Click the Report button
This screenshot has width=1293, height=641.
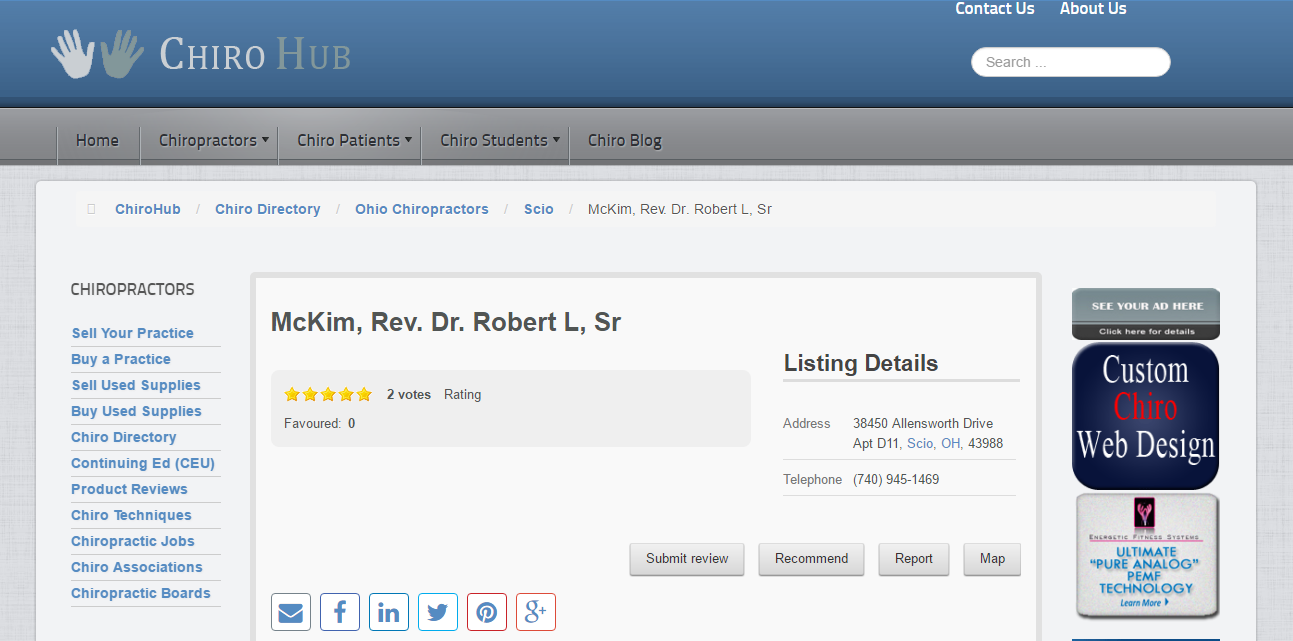[914, 559]
